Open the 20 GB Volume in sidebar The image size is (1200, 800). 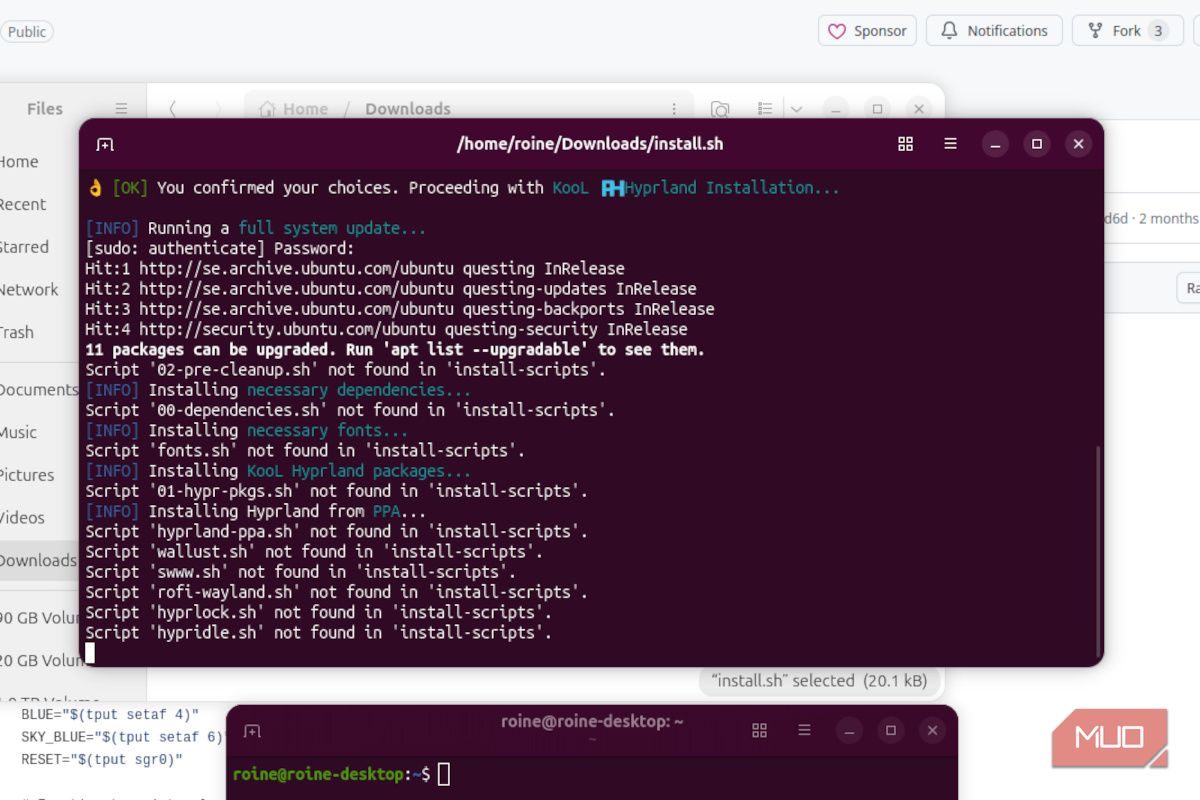pyautogui.click(x=40, y=661)
